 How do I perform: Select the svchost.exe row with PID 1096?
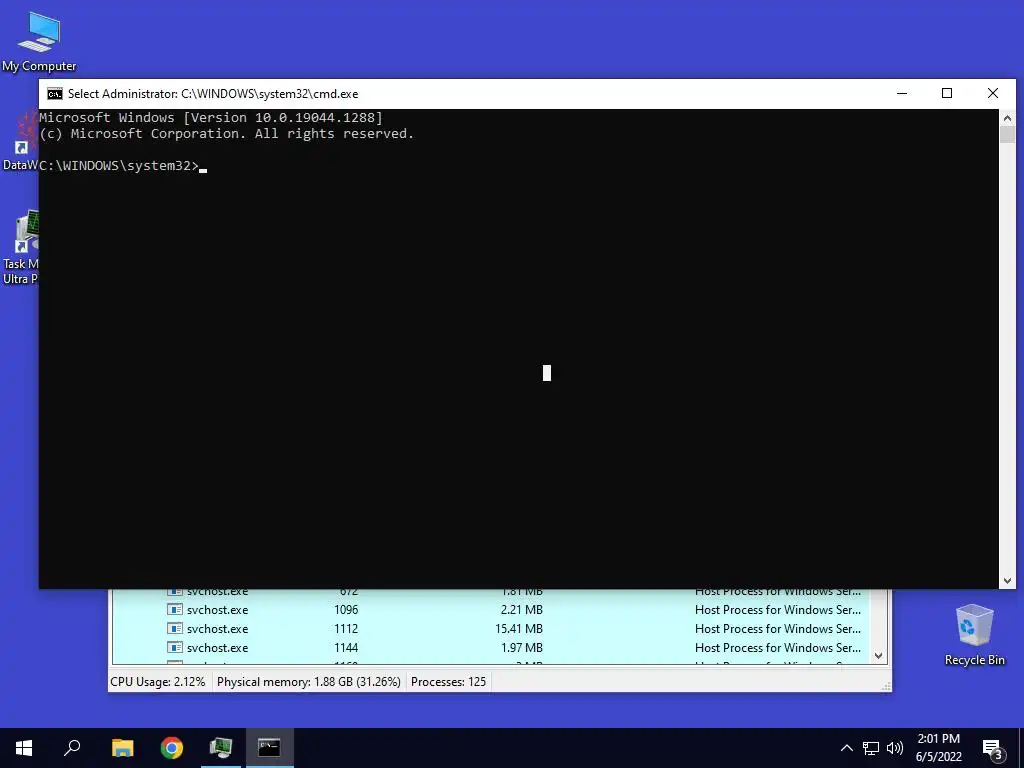click(x=490, y=610)
